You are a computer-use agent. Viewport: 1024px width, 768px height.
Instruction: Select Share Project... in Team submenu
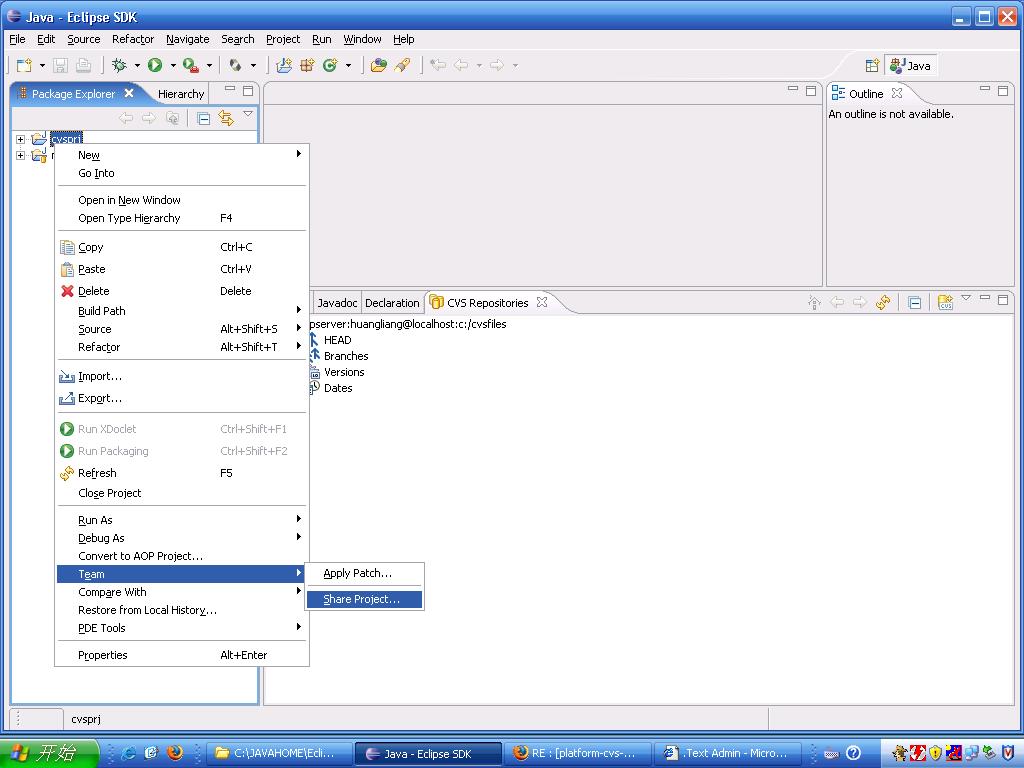point(364,600)
